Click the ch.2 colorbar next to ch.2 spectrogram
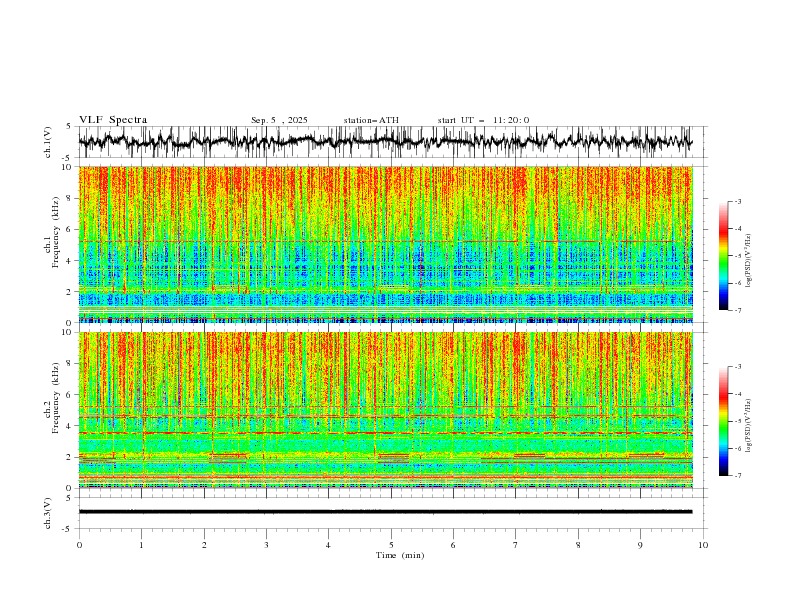 pos(723,421)
